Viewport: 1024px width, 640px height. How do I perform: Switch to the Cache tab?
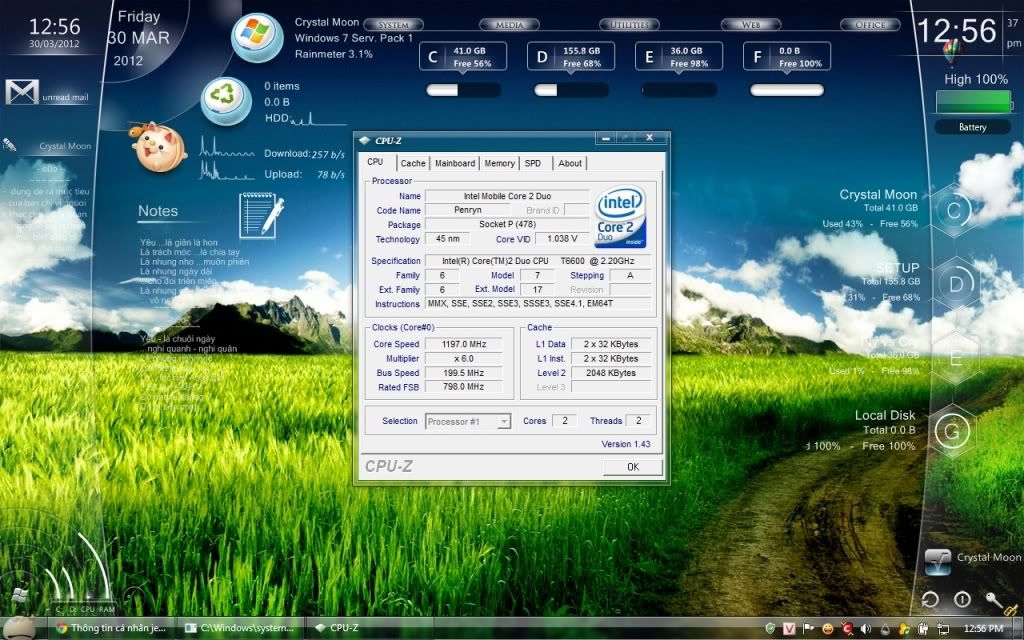[413, 163]
